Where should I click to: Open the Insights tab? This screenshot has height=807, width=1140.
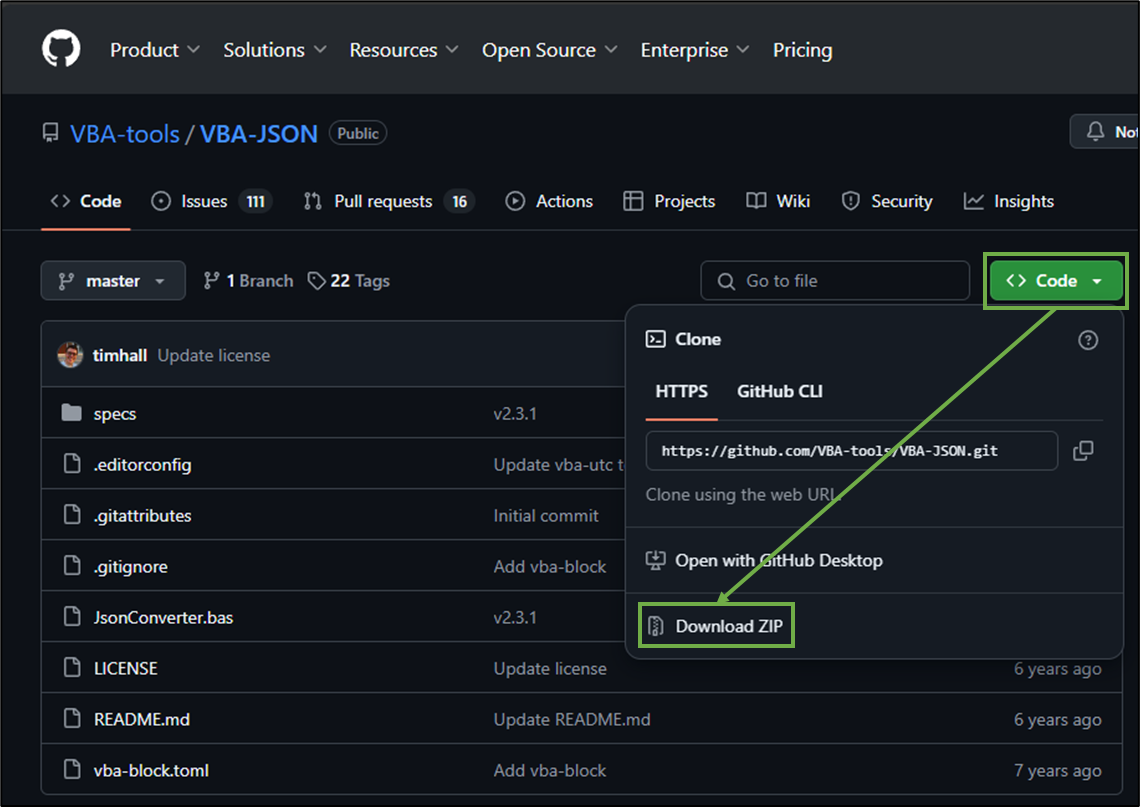(x=1008, y=201)
